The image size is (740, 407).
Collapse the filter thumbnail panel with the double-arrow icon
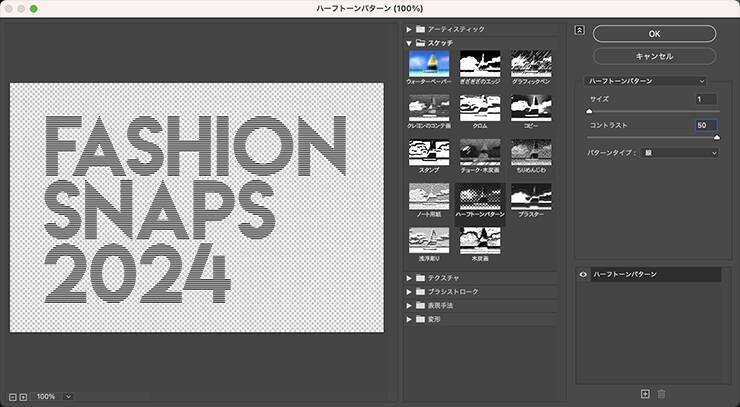[x=579, y=30]
